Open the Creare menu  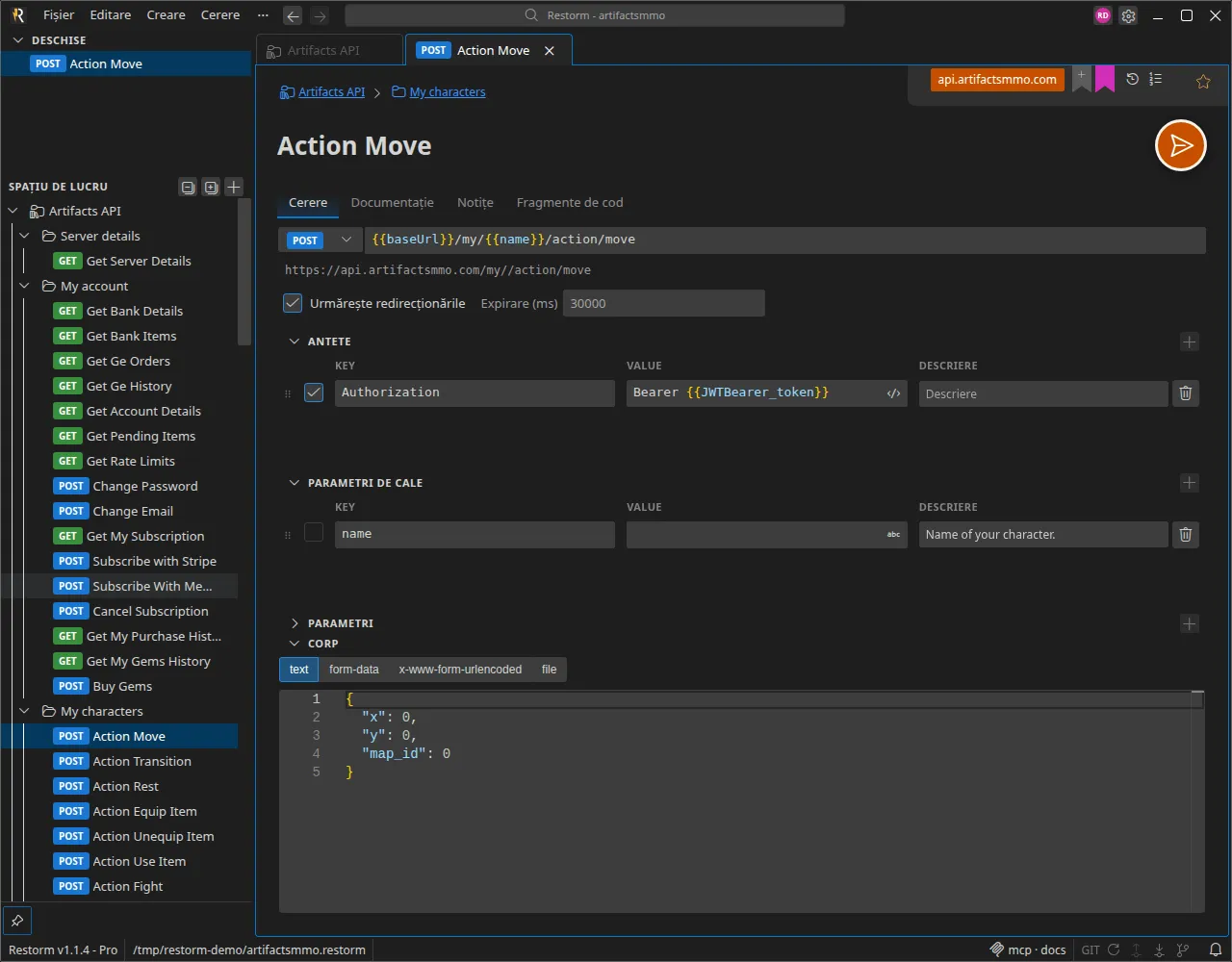click(x=167, y=15)
